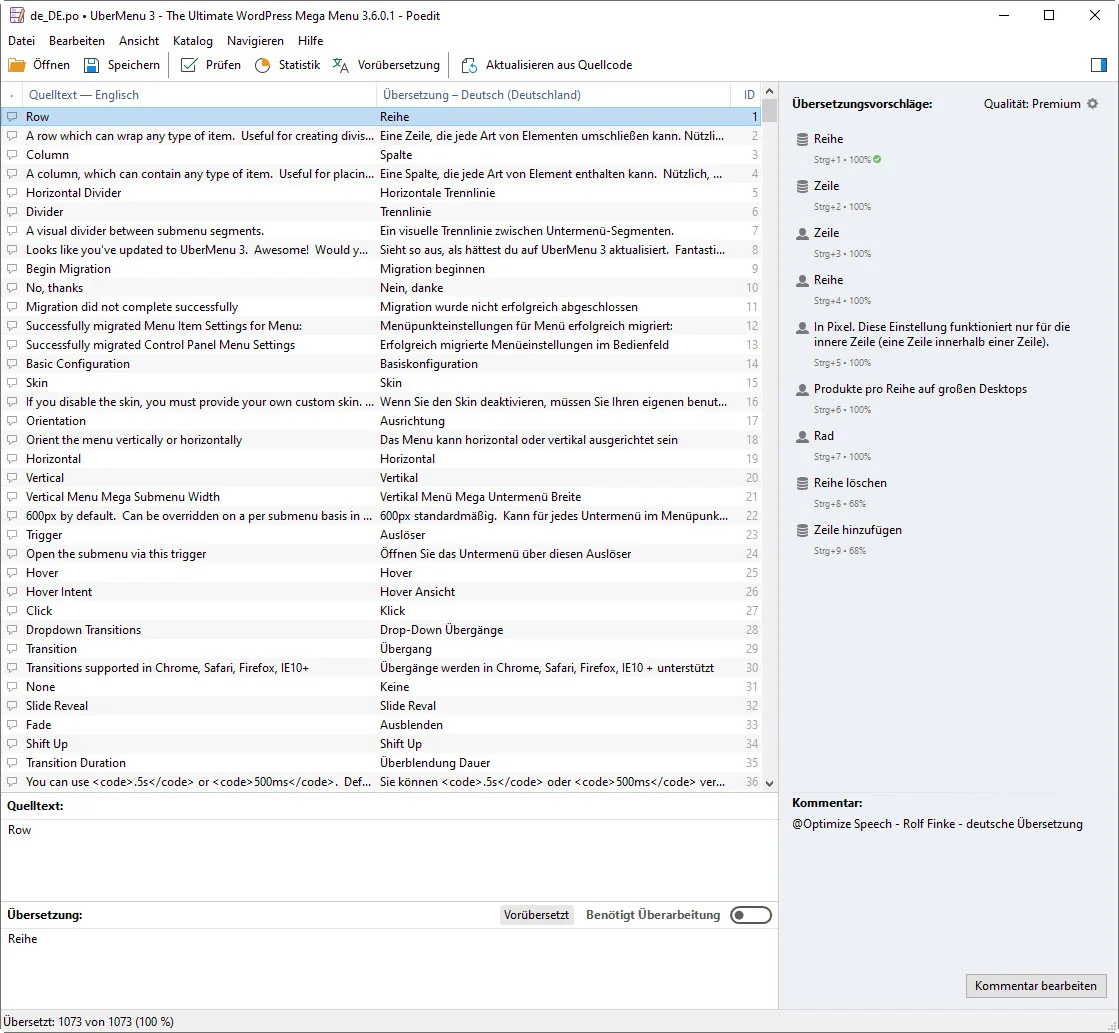1119x1033 pixels.
Task: Select the Horizontal Divider row
Action: tap(381, 193)
